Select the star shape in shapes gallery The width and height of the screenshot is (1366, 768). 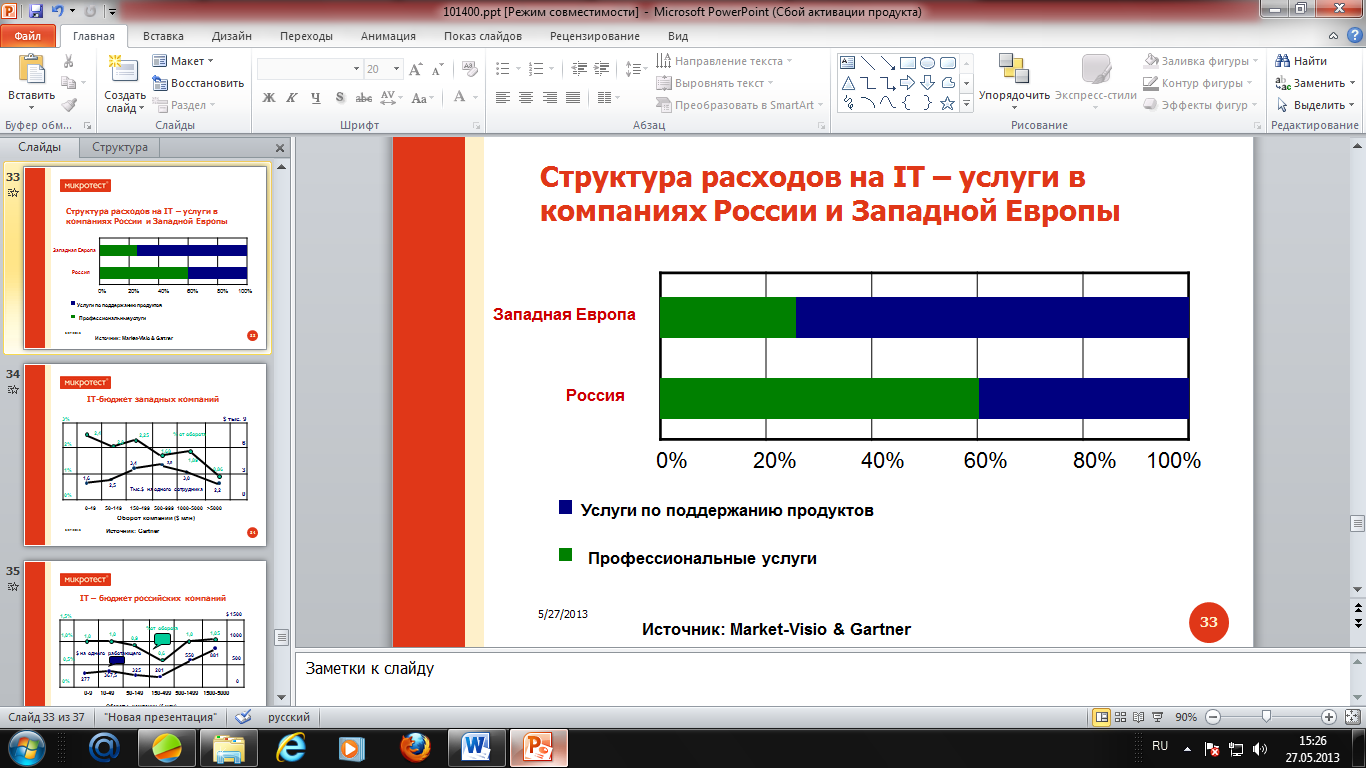coord(947,103)
